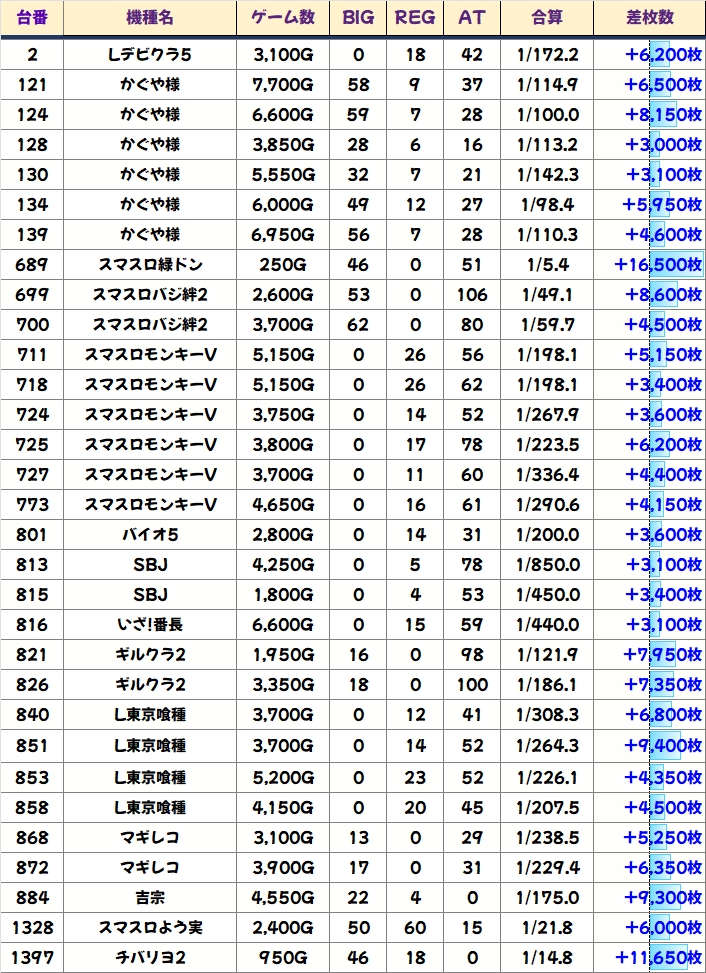The width and height of the screenshot is (706, 973).
Task: Click the AT column header
Action: click(471, 18)
